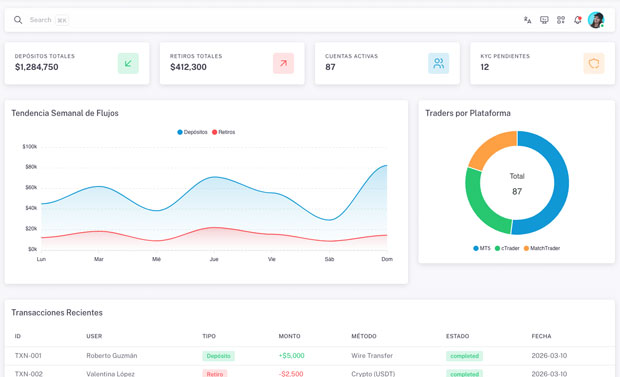Click the search magnifier icon

click(x=18, y=20)
